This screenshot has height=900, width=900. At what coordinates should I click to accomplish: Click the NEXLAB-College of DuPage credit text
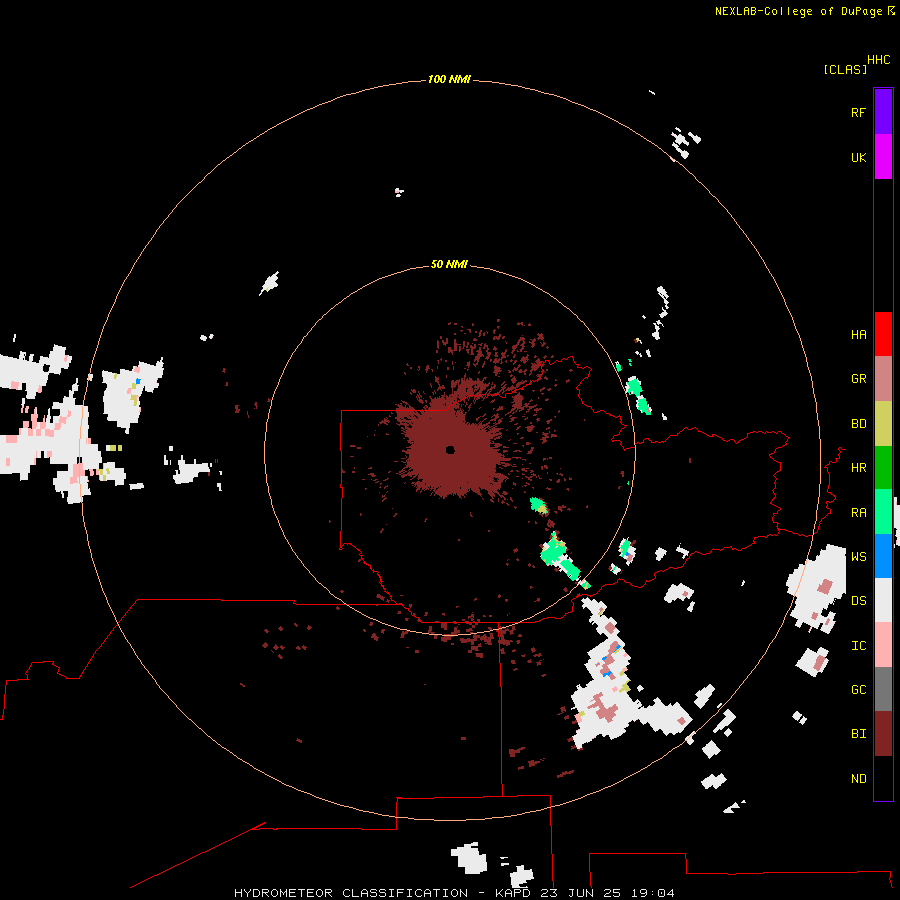pyautogui.click(x=798, y=11)
